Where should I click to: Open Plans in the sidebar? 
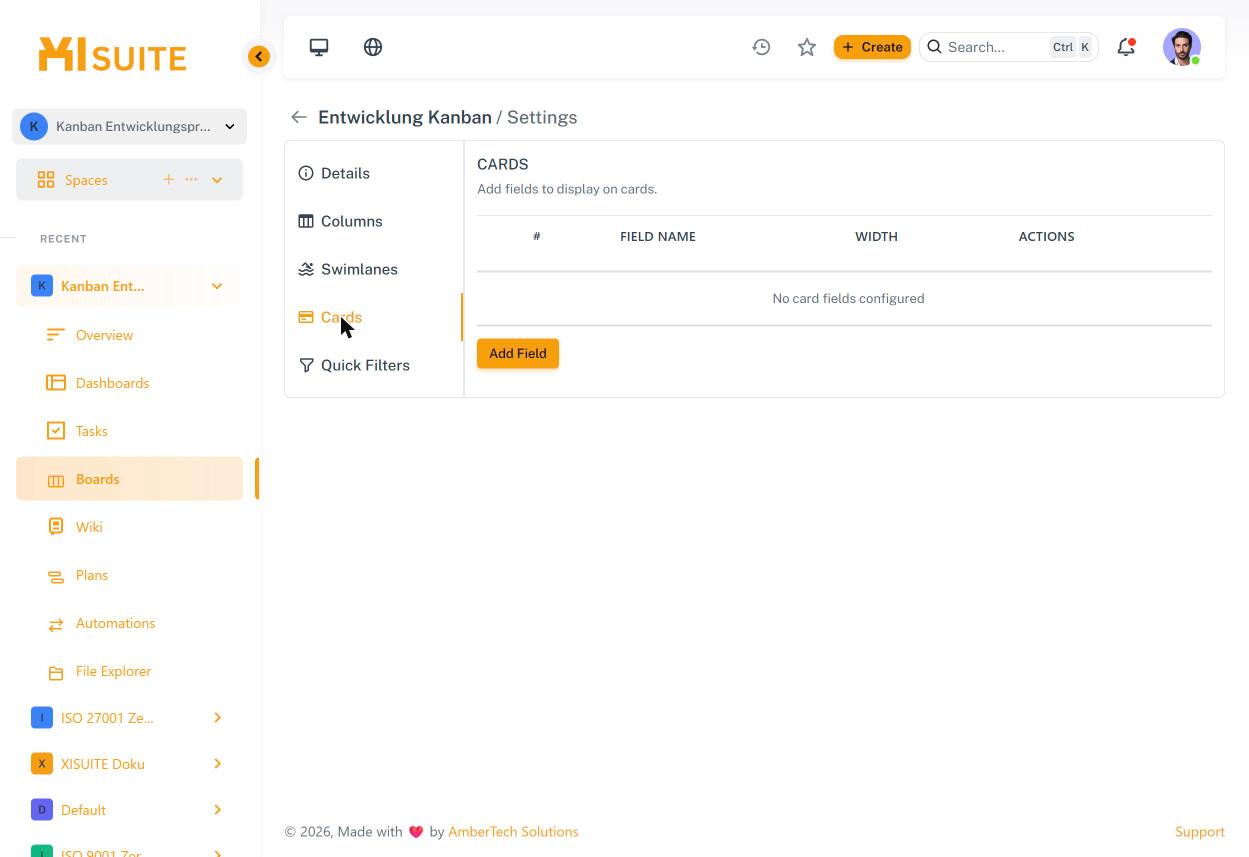coord(129,575)
